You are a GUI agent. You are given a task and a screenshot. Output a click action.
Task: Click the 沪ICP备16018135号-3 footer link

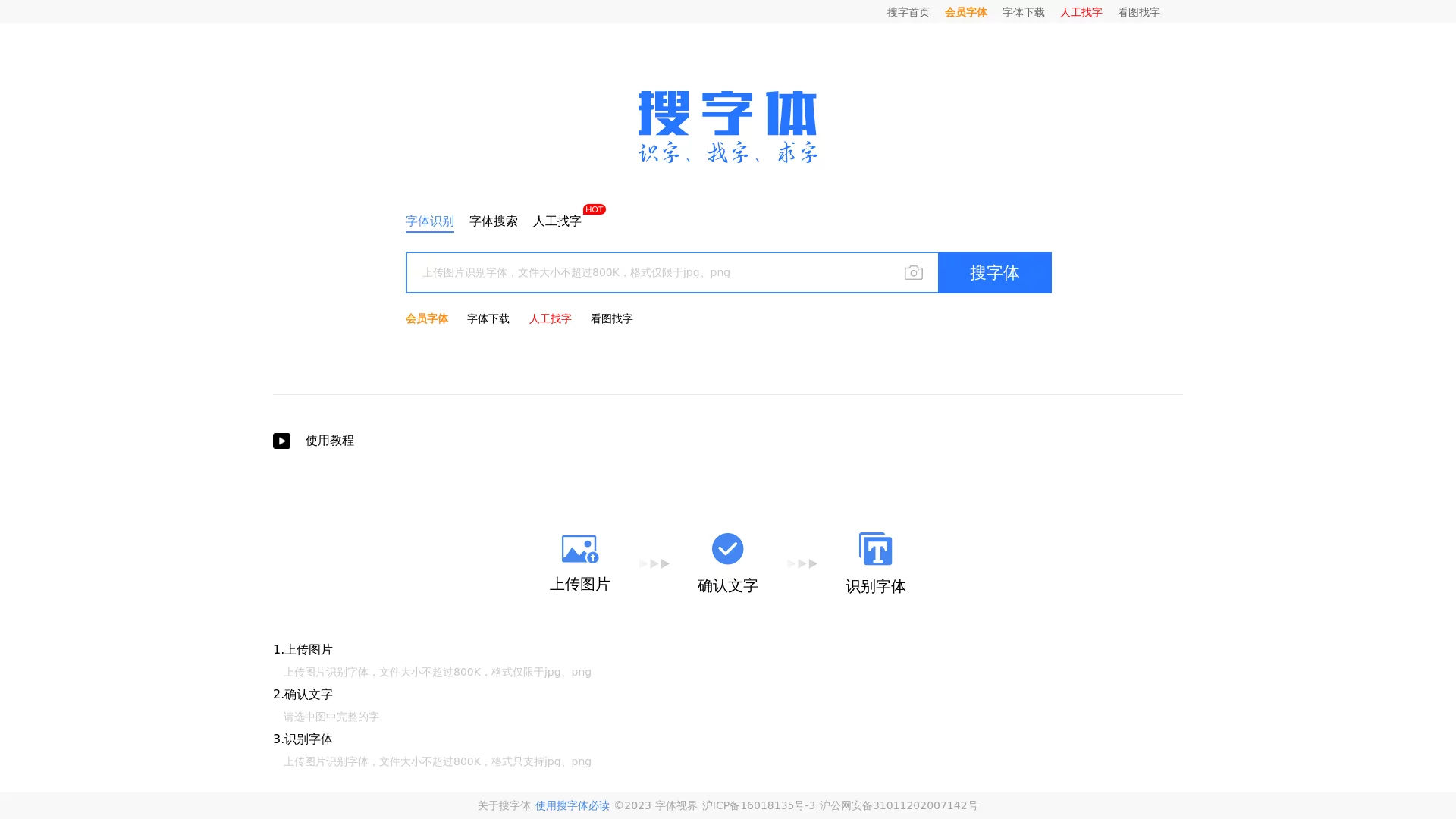(x=758, y=806)
